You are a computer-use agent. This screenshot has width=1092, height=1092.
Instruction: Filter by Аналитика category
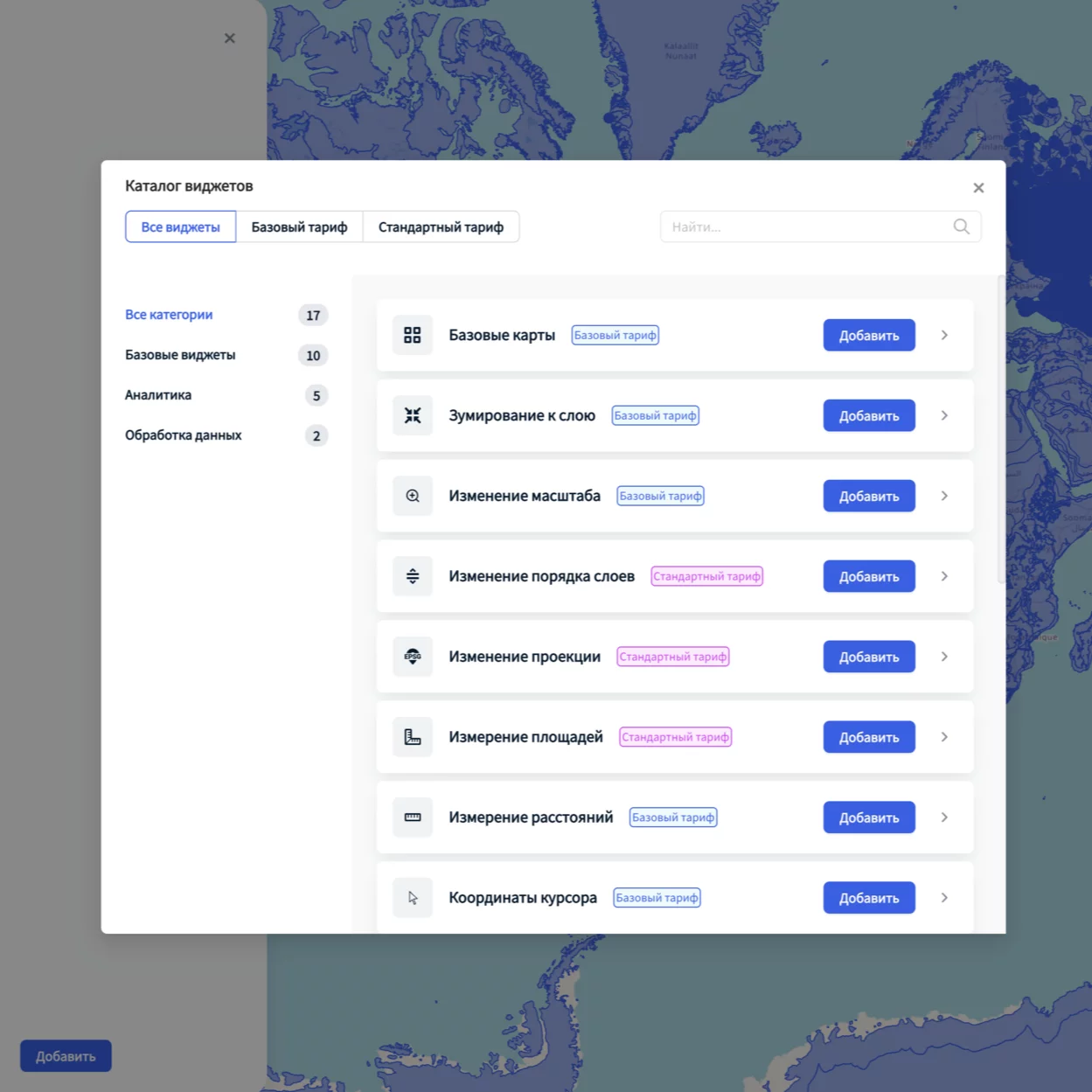click(158, 395)
